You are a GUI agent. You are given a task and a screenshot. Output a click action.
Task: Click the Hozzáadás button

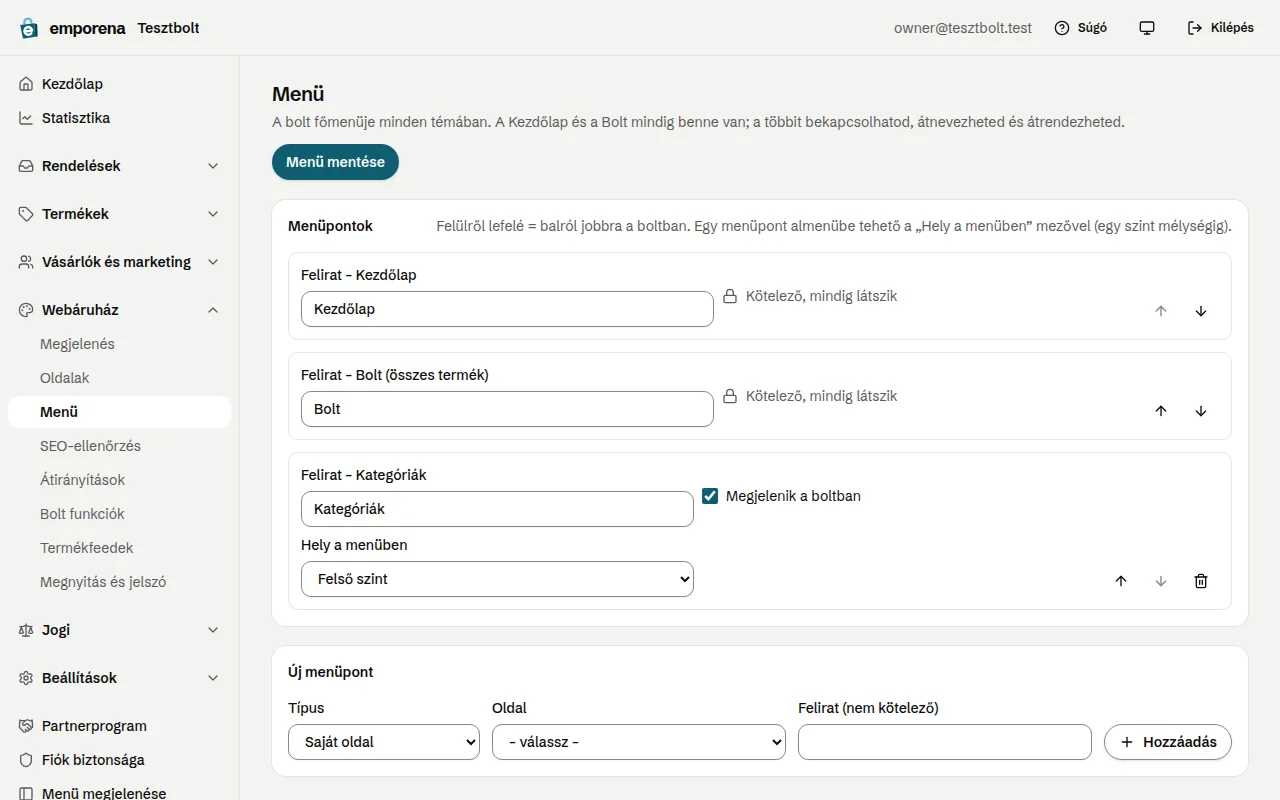(1168, 742)
